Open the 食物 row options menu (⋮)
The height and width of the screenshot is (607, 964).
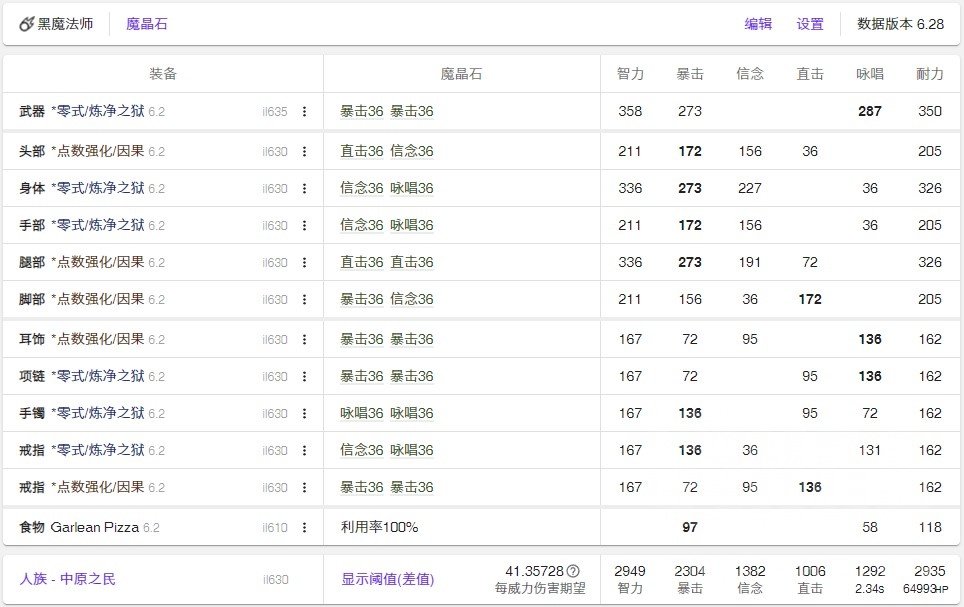click(305, 527)
